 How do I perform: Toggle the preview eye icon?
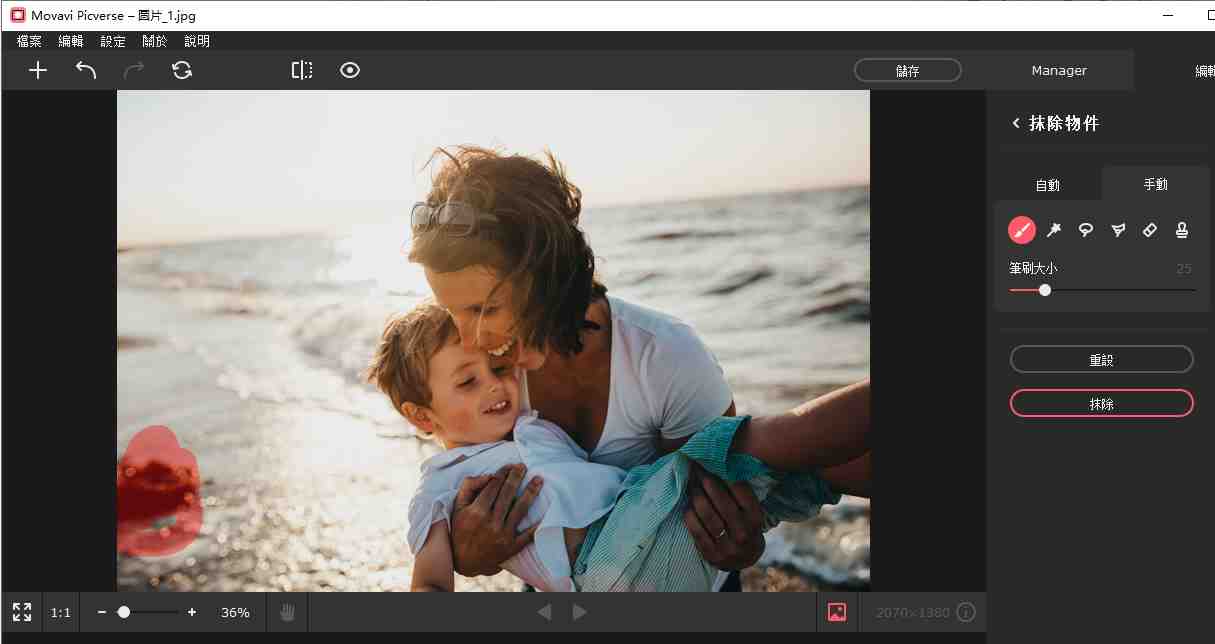(x=350, y=70)
